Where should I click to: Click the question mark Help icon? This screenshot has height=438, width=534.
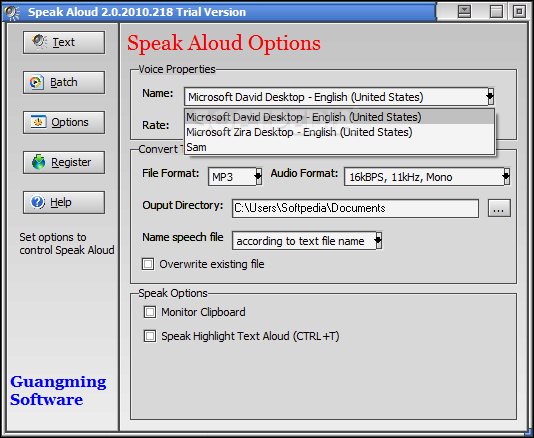37,202
